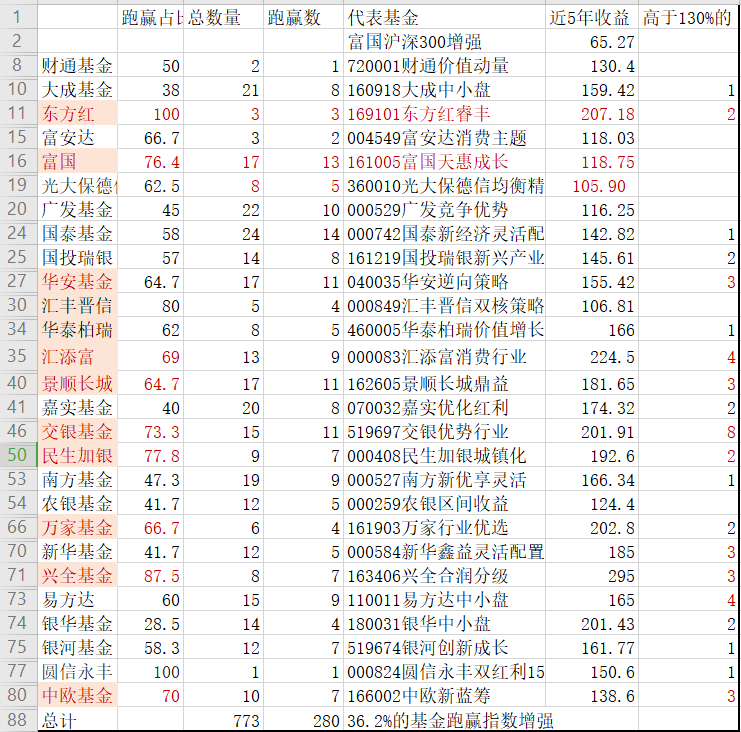
Task: Select the 兴全基金 cell
Action: 78,575
